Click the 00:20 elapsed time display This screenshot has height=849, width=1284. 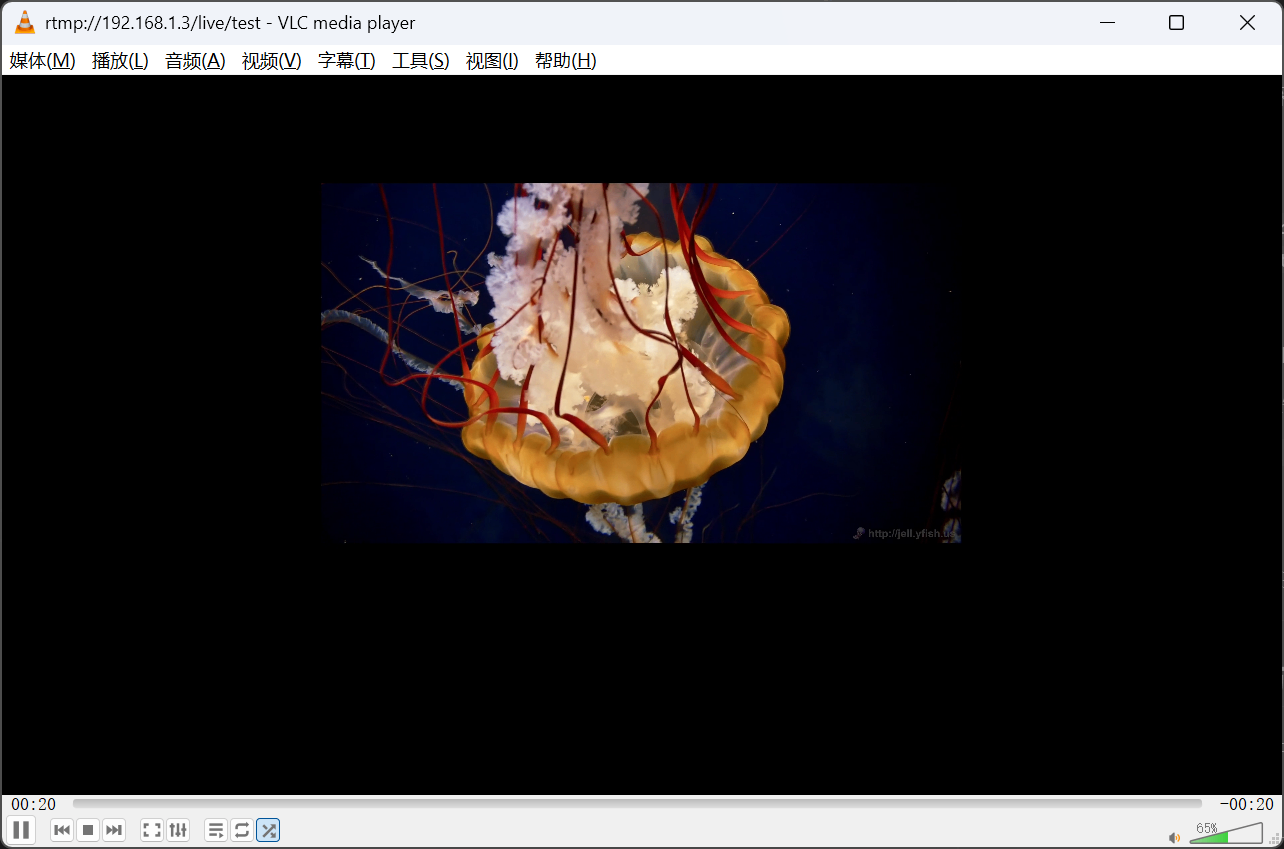[32, 803]
